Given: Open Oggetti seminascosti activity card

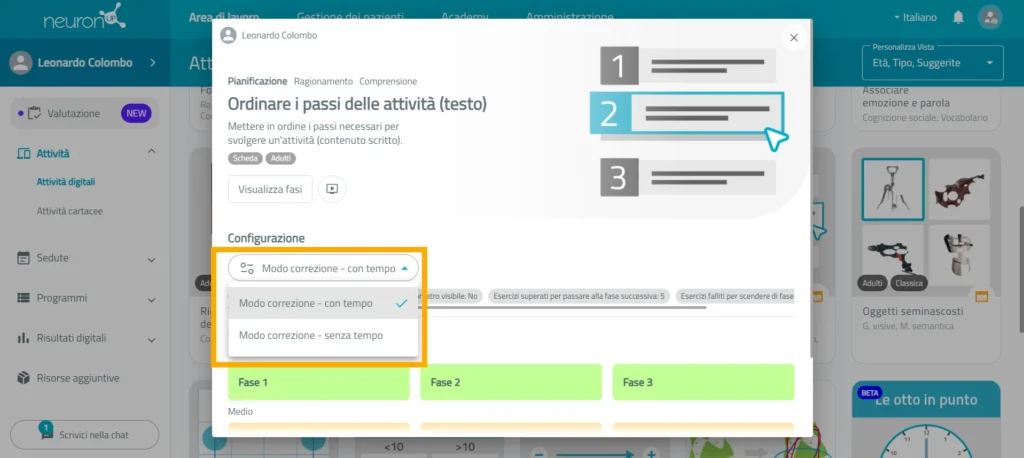Looking at the screenshot, I should point(926,255).
